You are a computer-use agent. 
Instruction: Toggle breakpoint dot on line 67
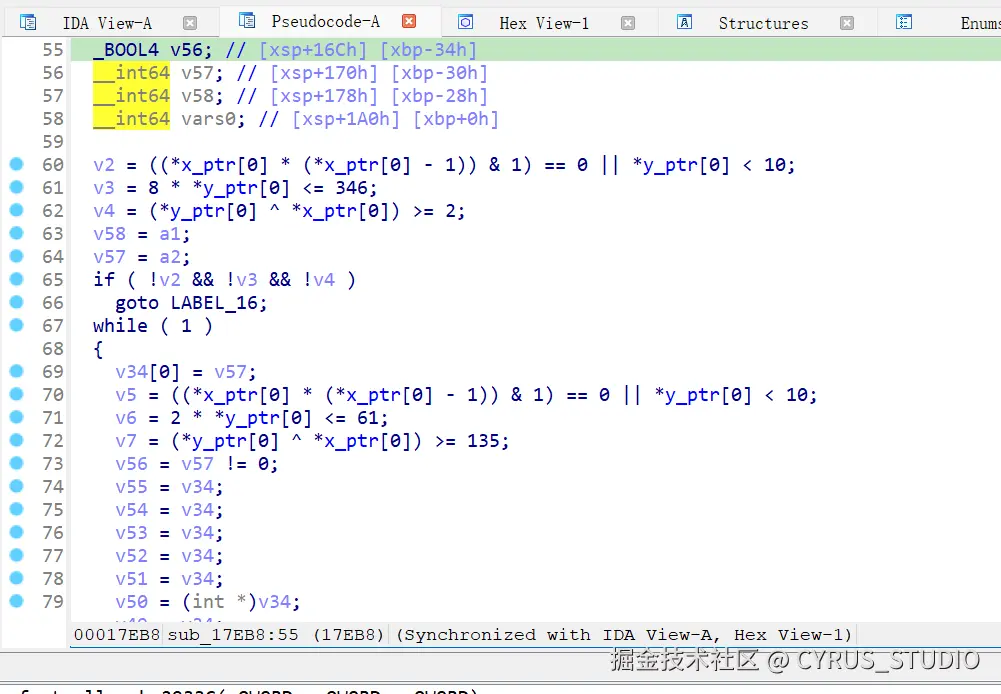[x=17, y=325]
